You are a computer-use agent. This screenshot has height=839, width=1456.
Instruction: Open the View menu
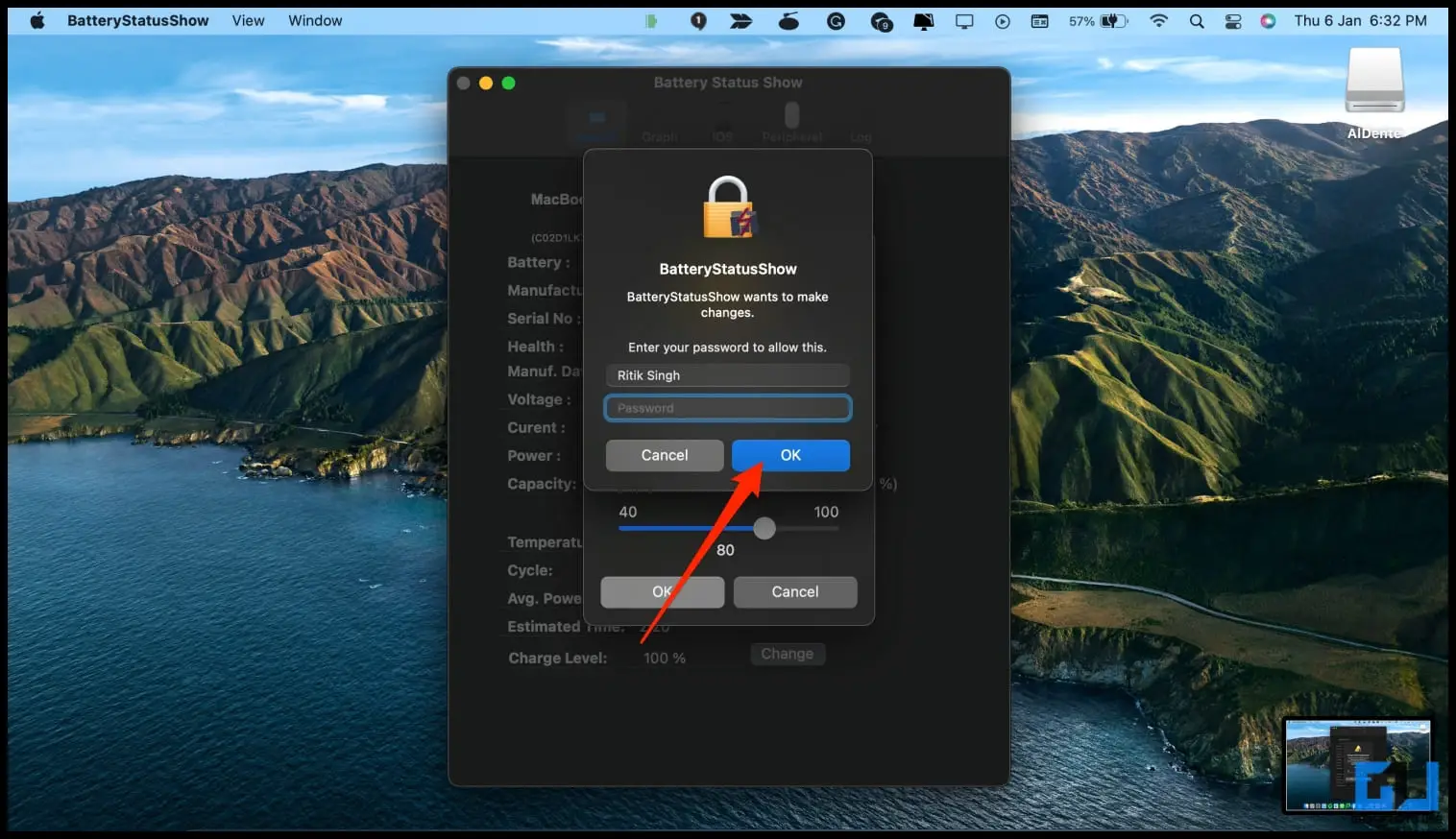(x=248, y=20)
